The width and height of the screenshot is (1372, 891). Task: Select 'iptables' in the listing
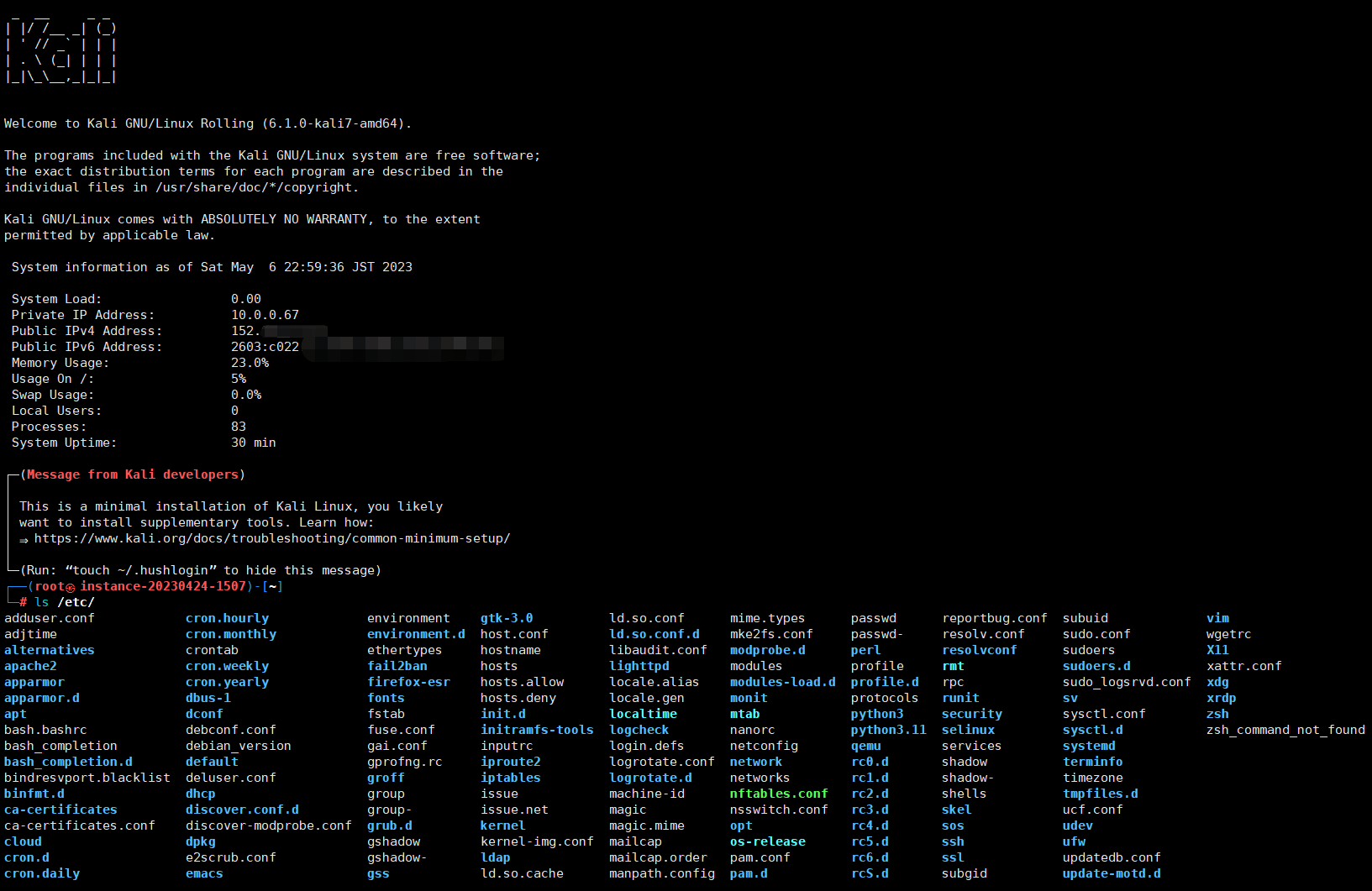tap(511, 778)
